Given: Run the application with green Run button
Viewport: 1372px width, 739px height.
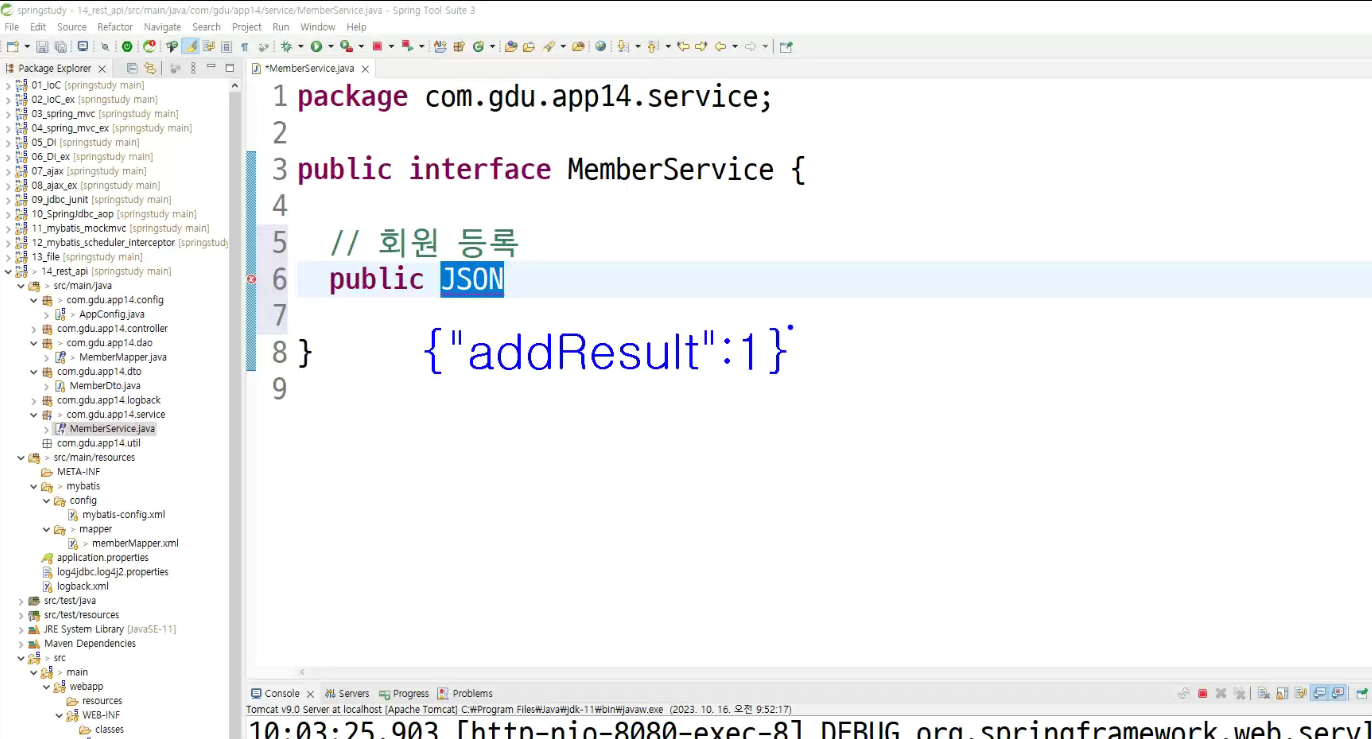Looking at the screenshot, I should 316,46.
